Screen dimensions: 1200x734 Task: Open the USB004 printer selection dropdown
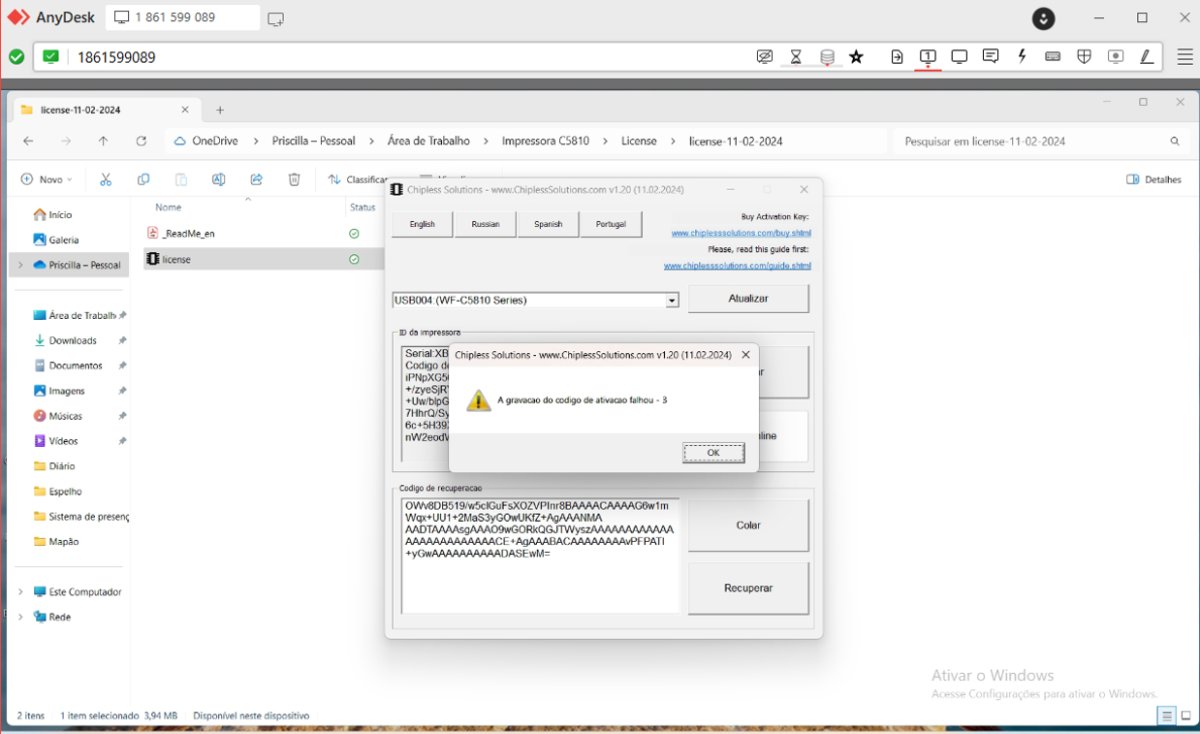pos(672,300)
